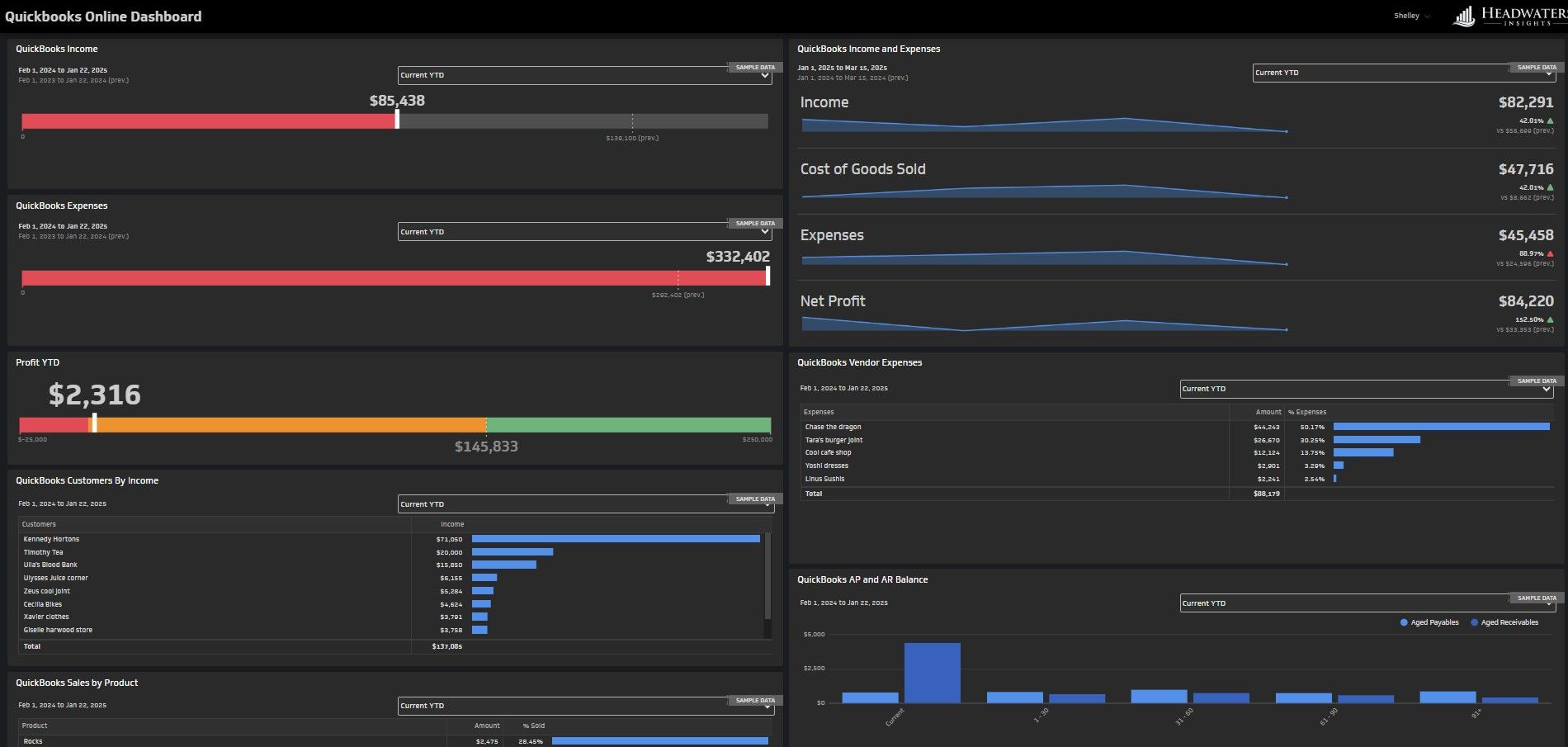The image size is (1568, 747).
Task: Click the Quickbooks Online Dashboard title
Action: [x=103, y=17]
